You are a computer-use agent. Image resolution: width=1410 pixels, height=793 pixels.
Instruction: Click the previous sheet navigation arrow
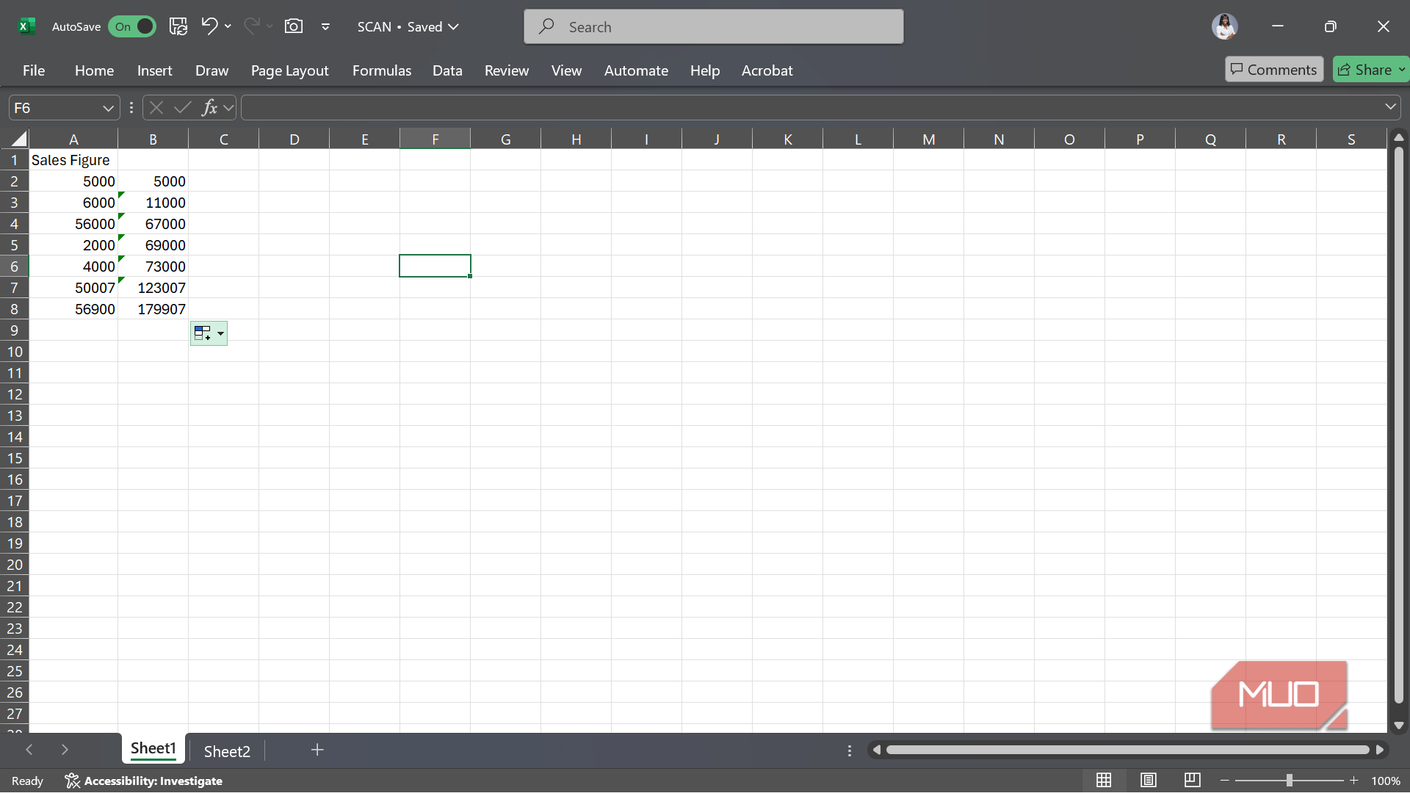(29, 750)
